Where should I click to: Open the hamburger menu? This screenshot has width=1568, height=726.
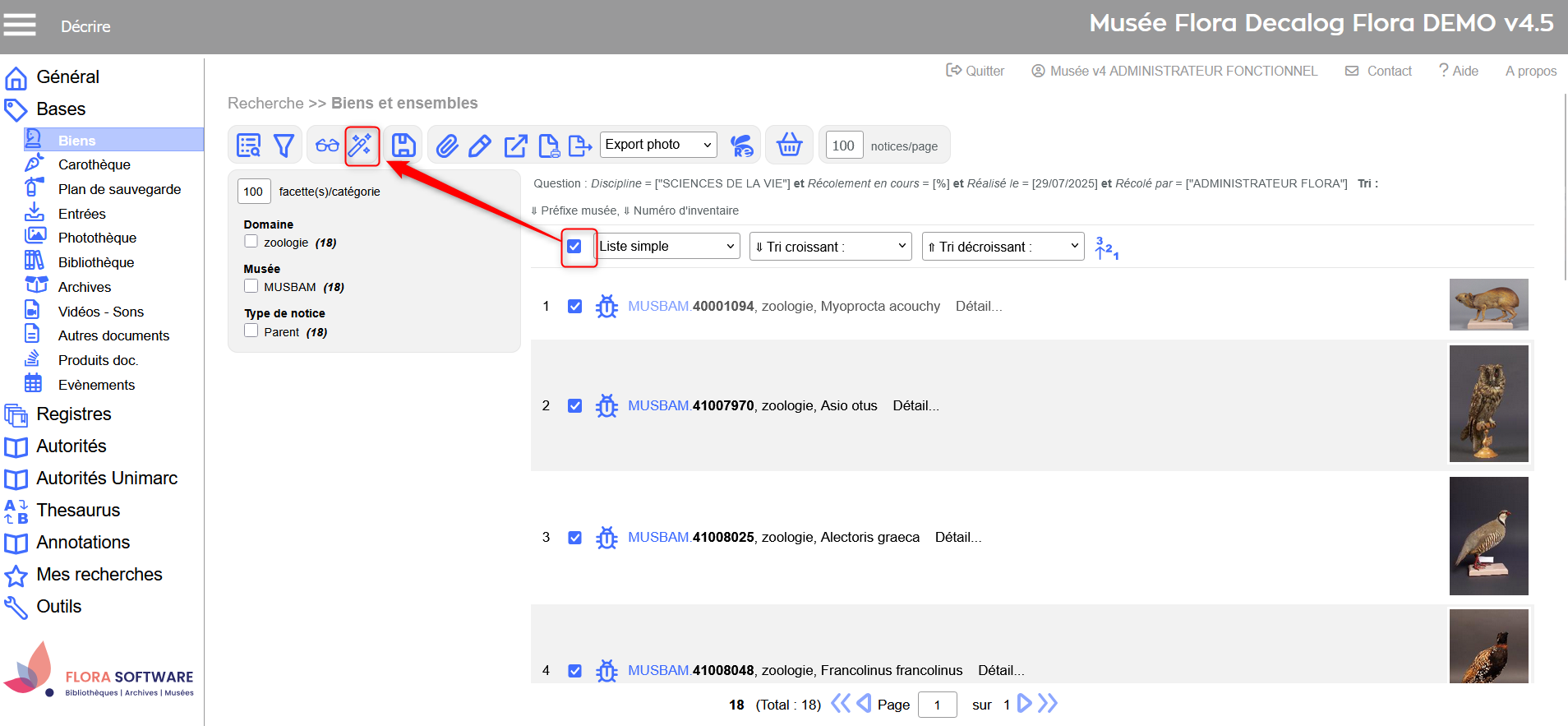click(x=20, y=25)
